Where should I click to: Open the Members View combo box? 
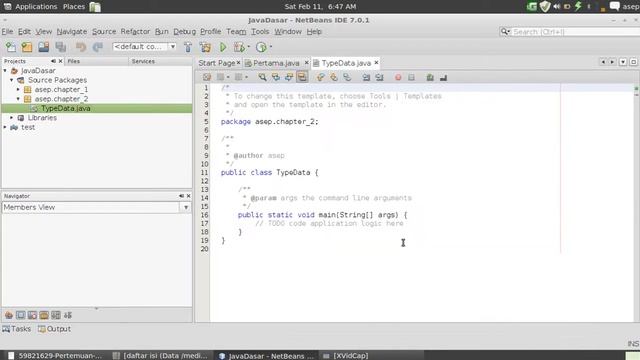tap(96, 207)
